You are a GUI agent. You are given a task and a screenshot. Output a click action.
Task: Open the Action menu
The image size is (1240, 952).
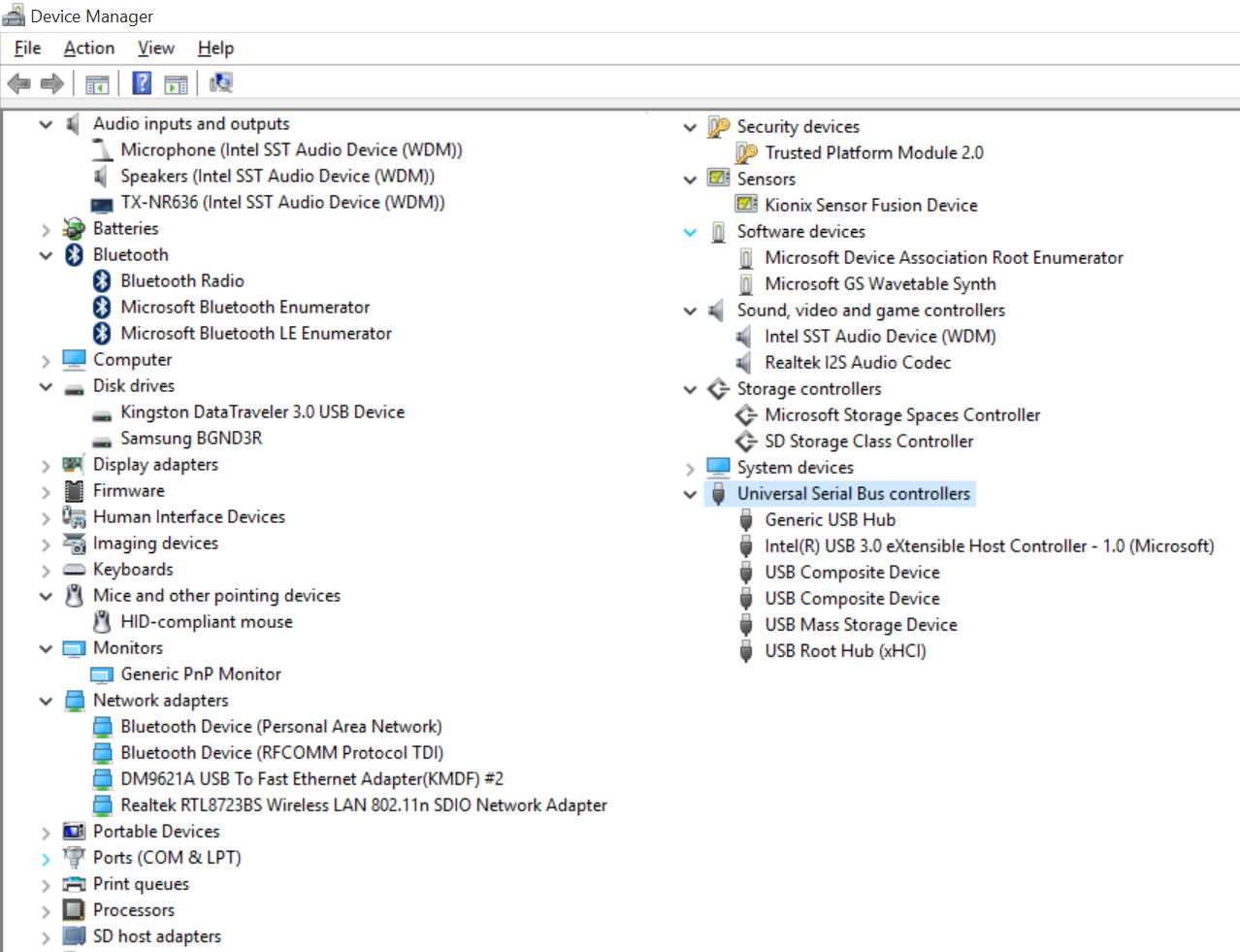pyautogui.click(x=89, y=48)
